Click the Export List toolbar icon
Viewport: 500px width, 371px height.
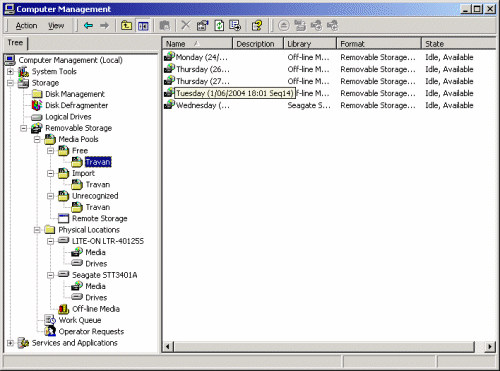coord(235,25)
